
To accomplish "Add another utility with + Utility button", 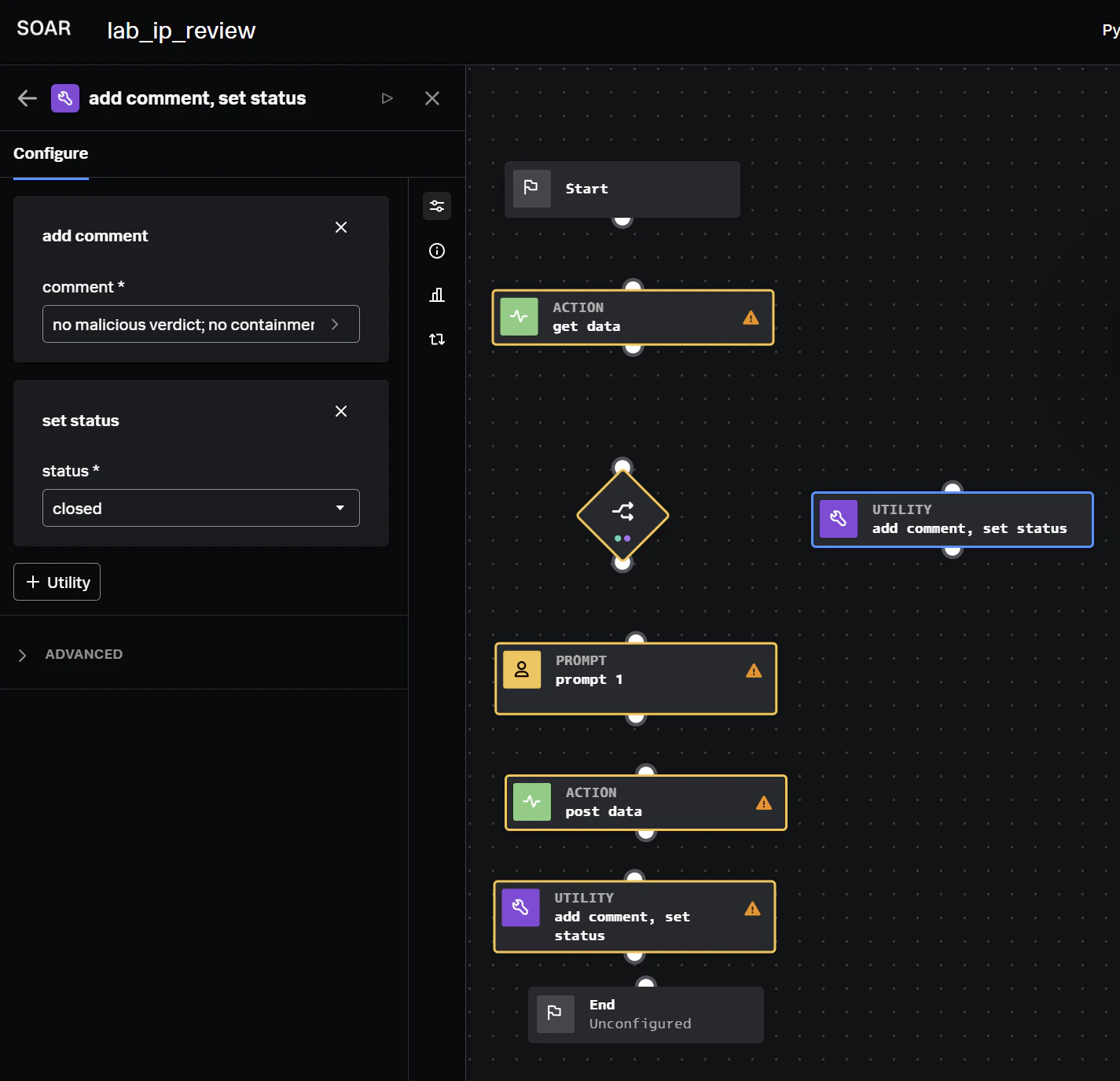I will pos(57,582).
